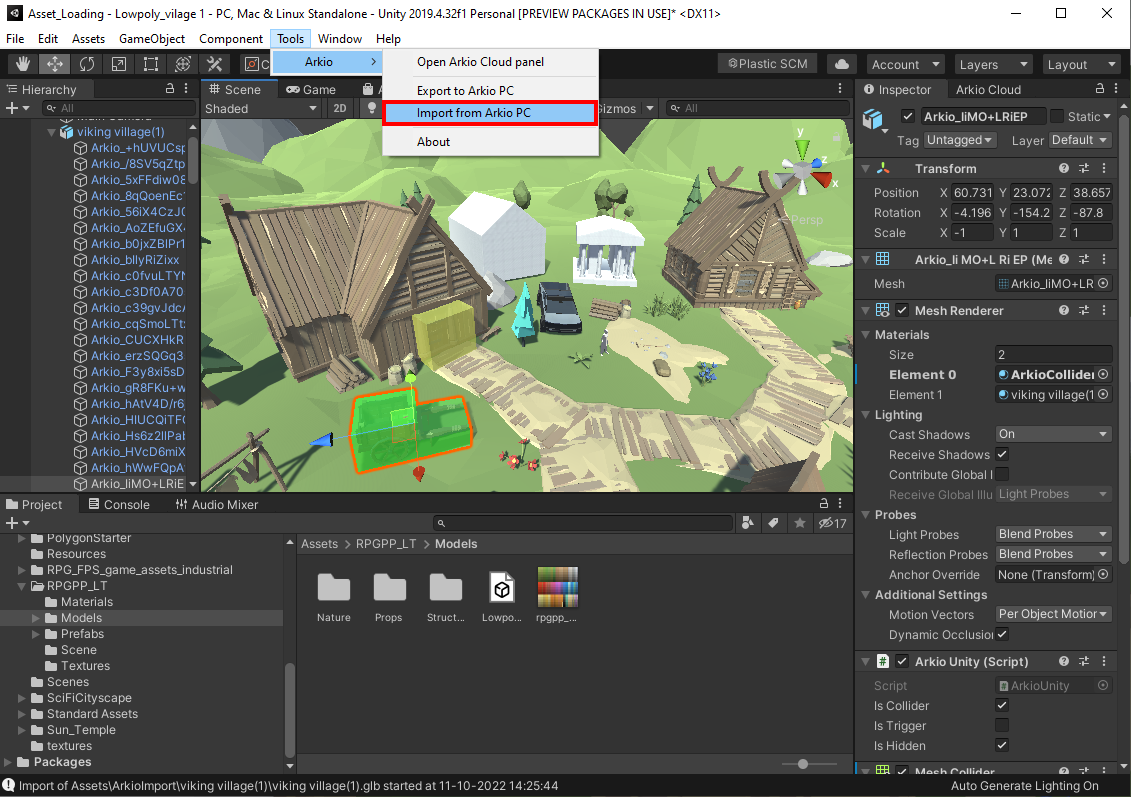Image resolution: width=1131 pixels, height=797 pixels.
Task: Open the Transform component context menu
Action: (1104, 168)
